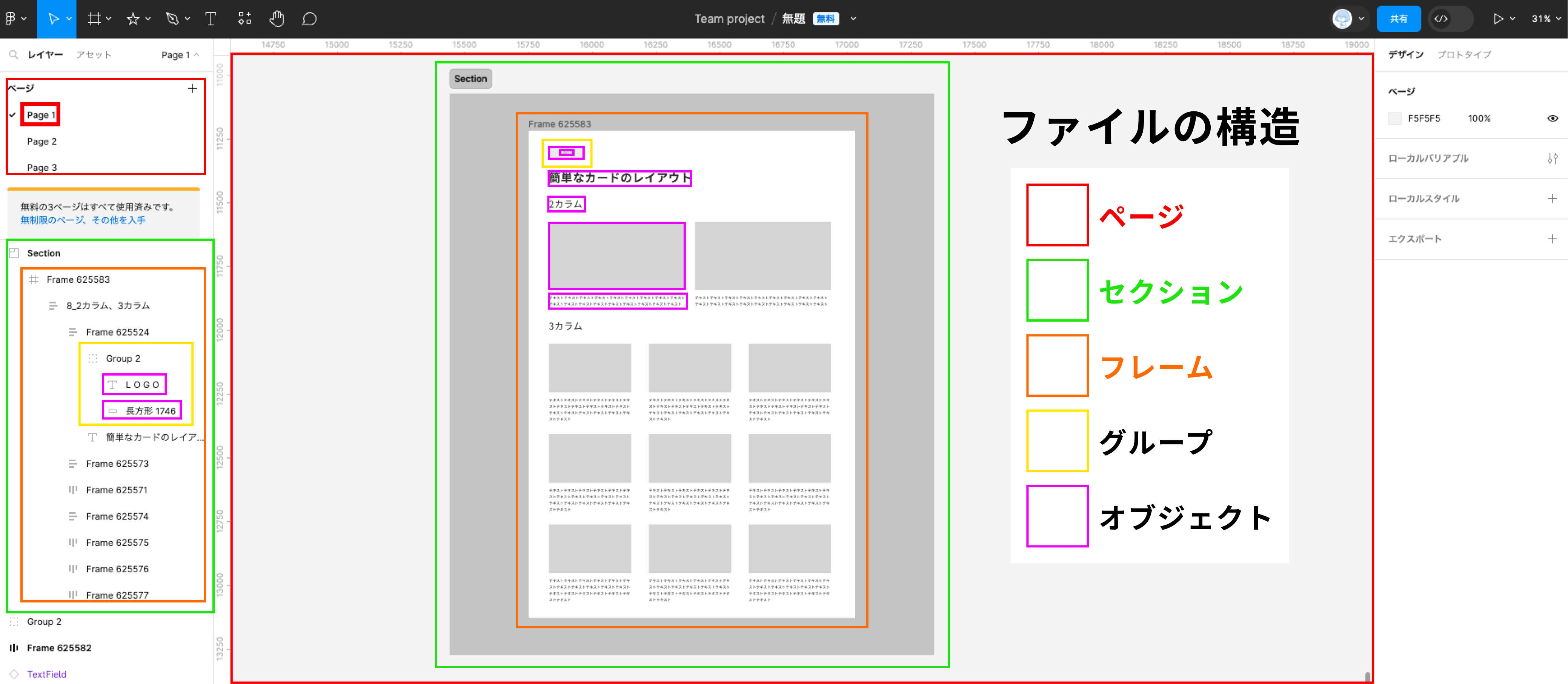
Task: Select the Frame tool
Action: [x=94, y=19]
